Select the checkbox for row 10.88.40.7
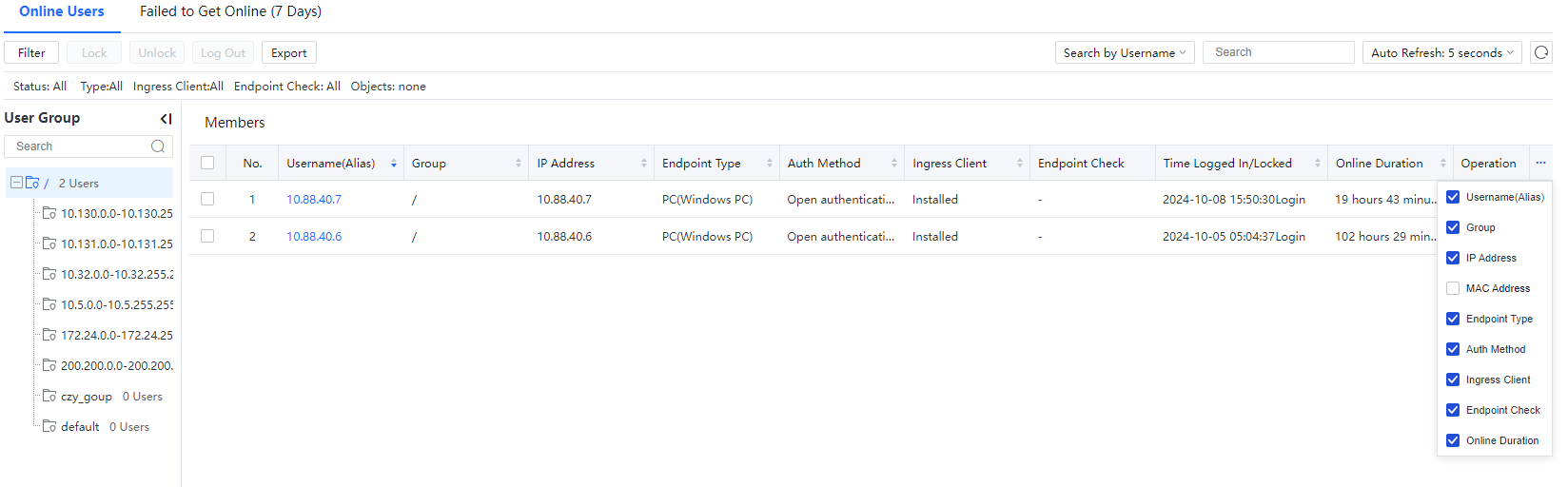 click(207, 200)
